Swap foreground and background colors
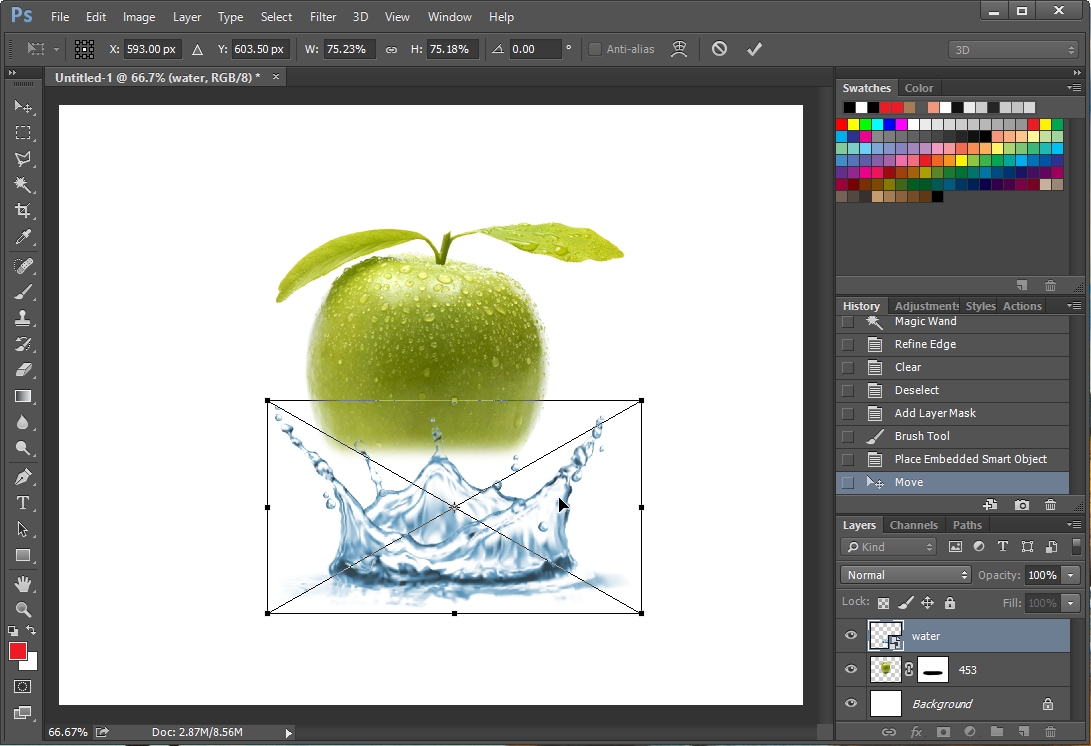Viewport: 1091px width, 746px height. pos(31,630)
